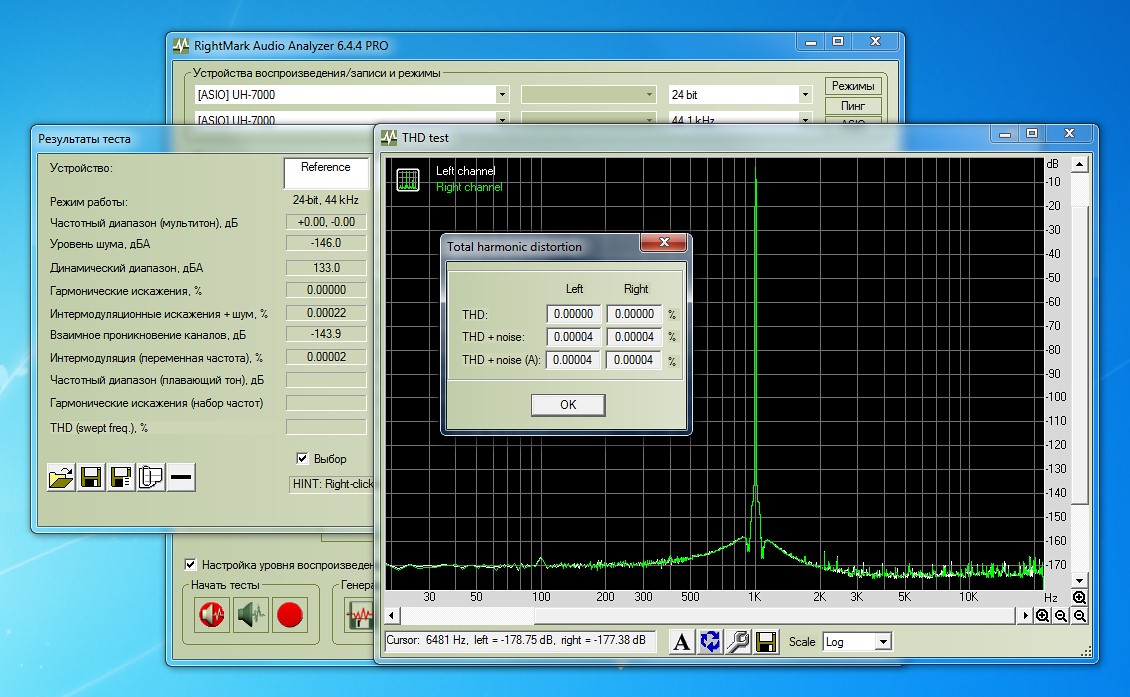Screen dimensions: 1130x697
Task: Click the intermodulation plus noise value 0.00022
Action: pos(326,313)
